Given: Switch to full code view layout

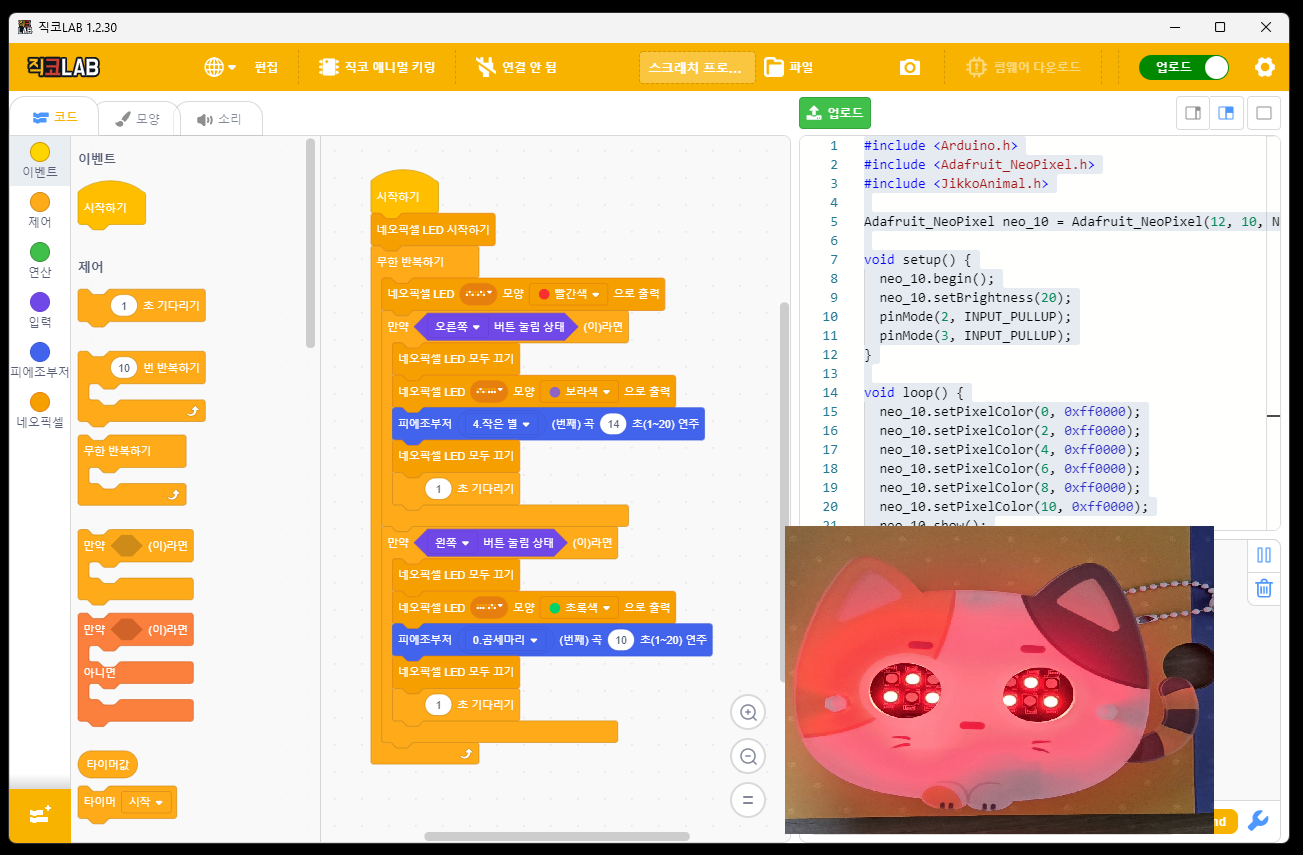Looking at the screenshot, I should (x=1263, y=113).
